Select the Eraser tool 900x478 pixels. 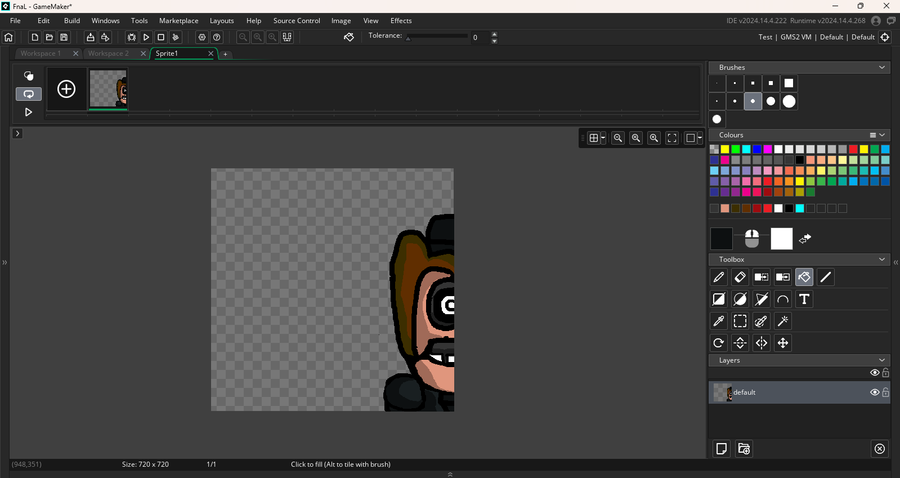point(740,277)
